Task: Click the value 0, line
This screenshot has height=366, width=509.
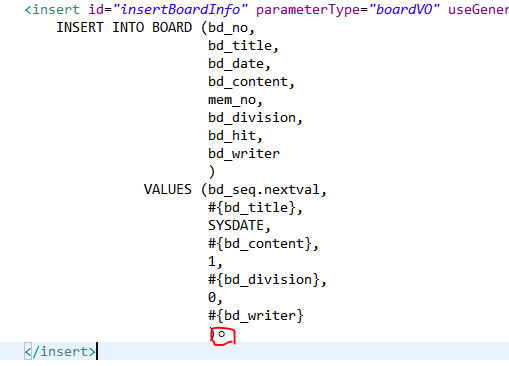Action: (x=215, y=297)
